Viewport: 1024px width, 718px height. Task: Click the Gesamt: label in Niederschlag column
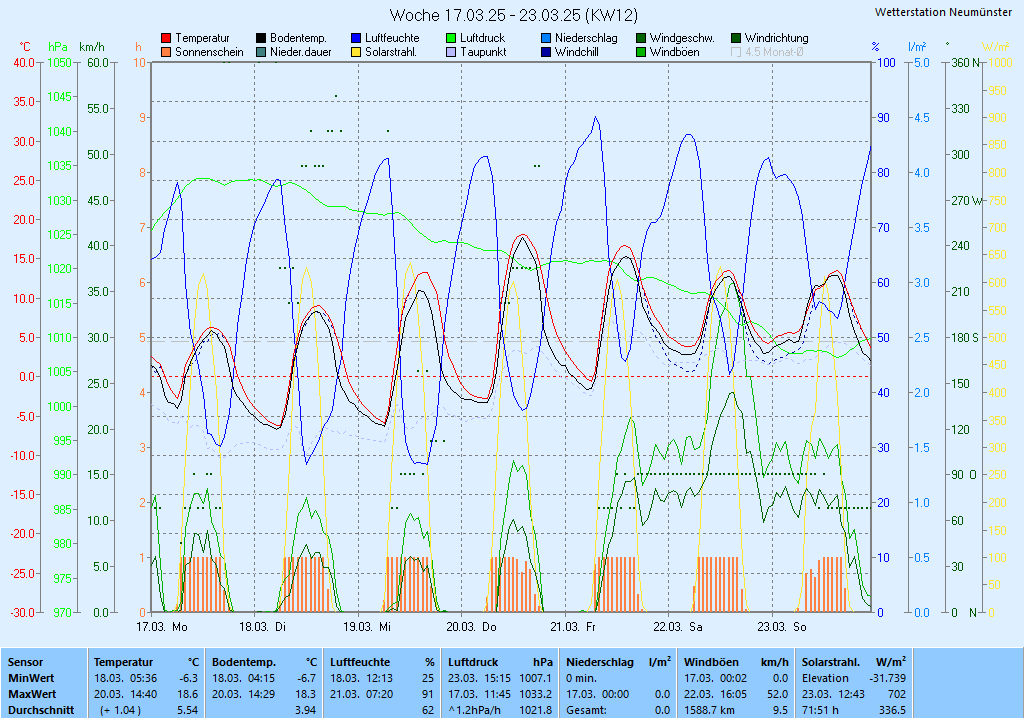586,710
